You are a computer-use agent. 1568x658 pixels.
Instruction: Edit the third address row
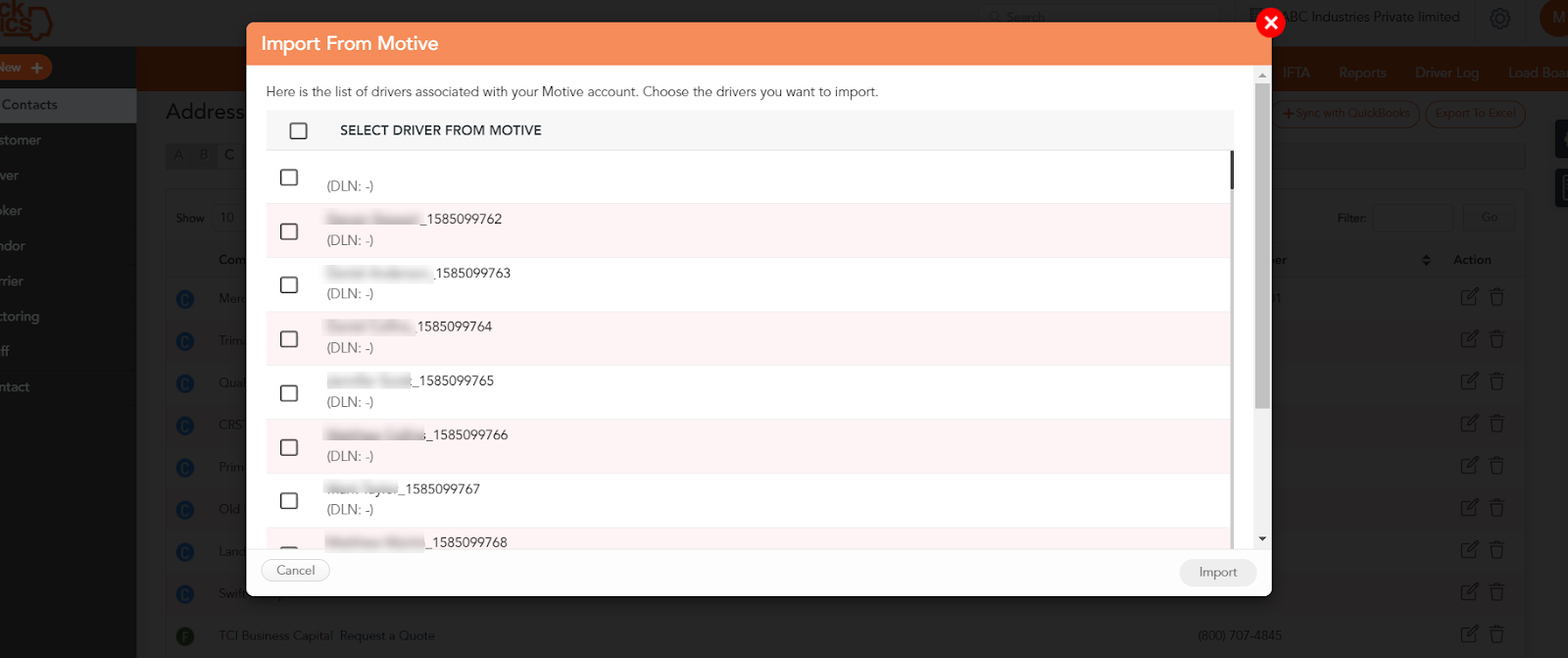[x=1469, y=381]
